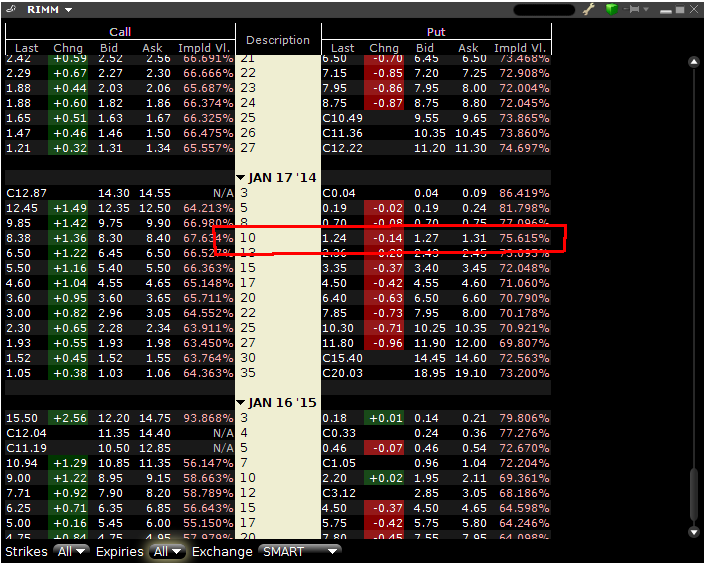The height and width of the screenshot is (564, 704).
Task: Click the Description column header
Action: 278,40
